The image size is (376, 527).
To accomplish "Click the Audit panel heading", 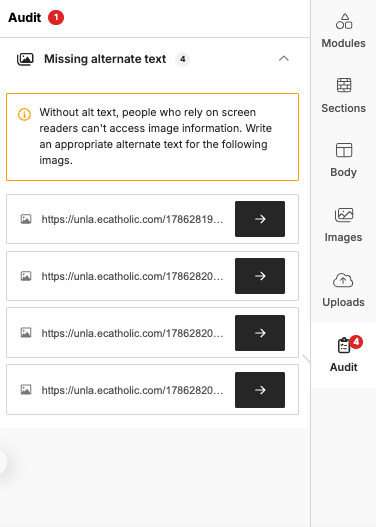I will tap(25, 17).
